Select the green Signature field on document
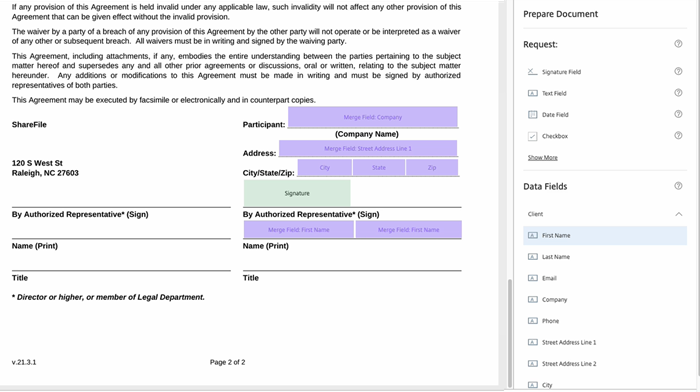 tap(297, 193)
